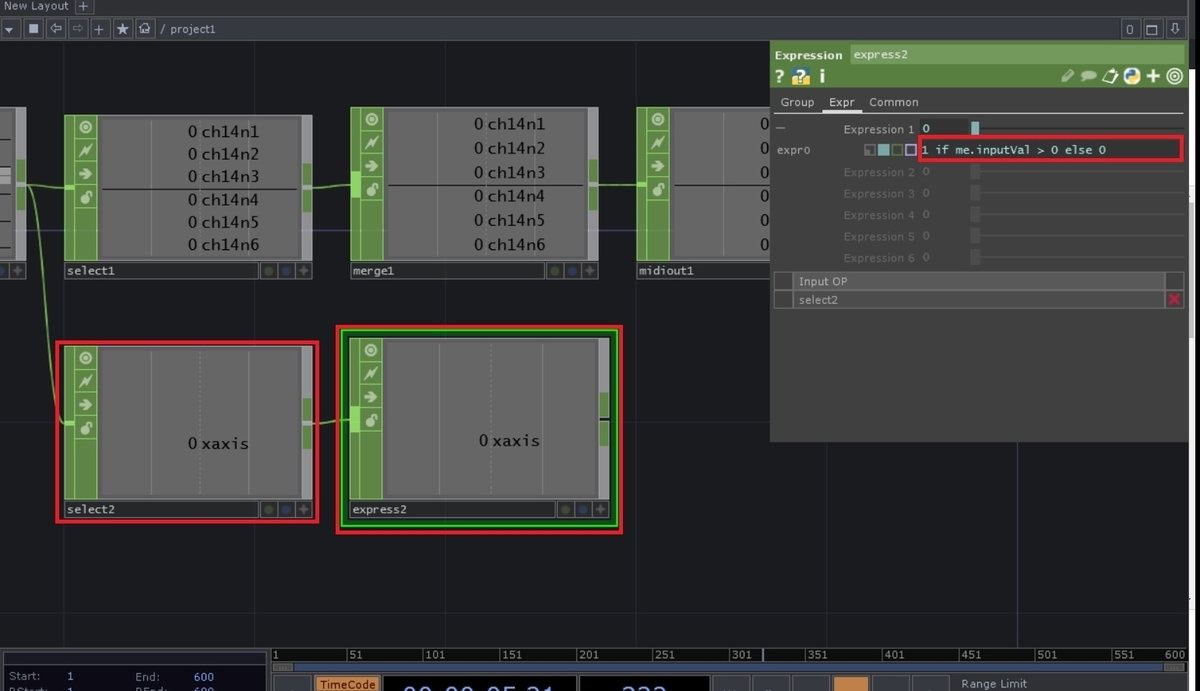Screen dimensions: 1200x691
Task: Click Expression 6 slider handle
Action: [975, 258]
